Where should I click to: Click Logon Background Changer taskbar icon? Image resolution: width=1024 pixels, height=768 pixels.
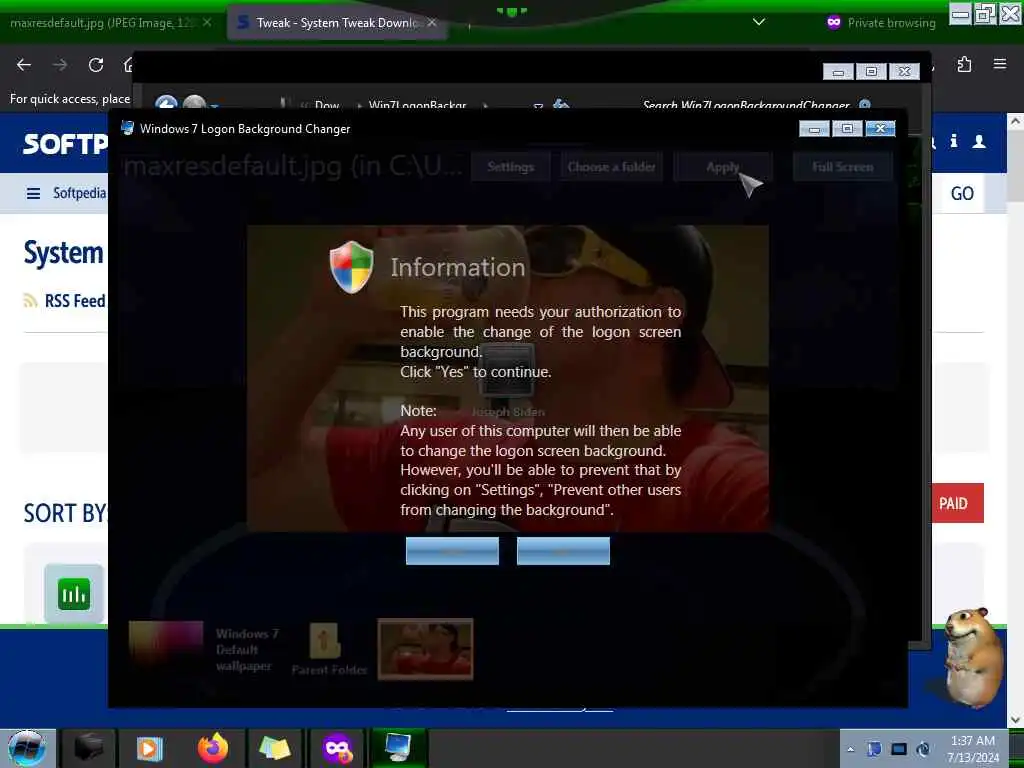coord(398,748)
